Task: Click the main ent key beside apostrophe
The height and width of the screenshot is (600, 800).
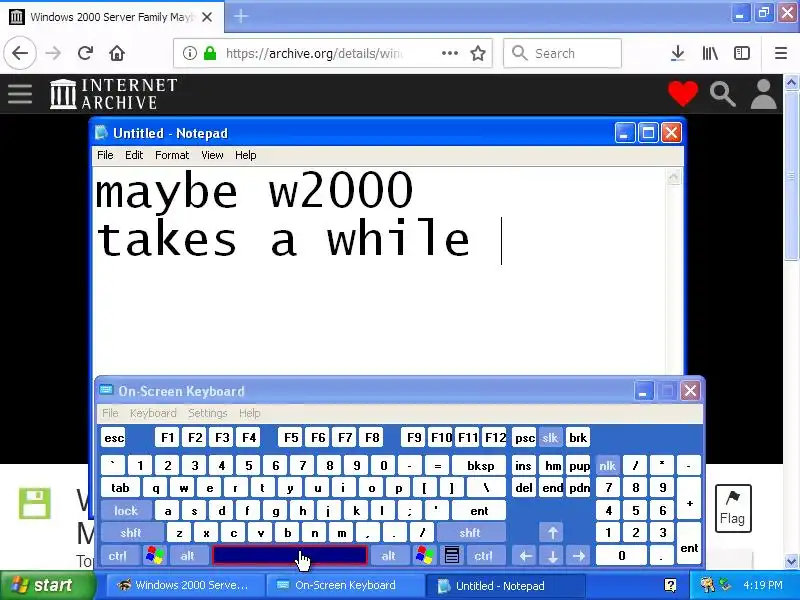Action: (479, 511)
